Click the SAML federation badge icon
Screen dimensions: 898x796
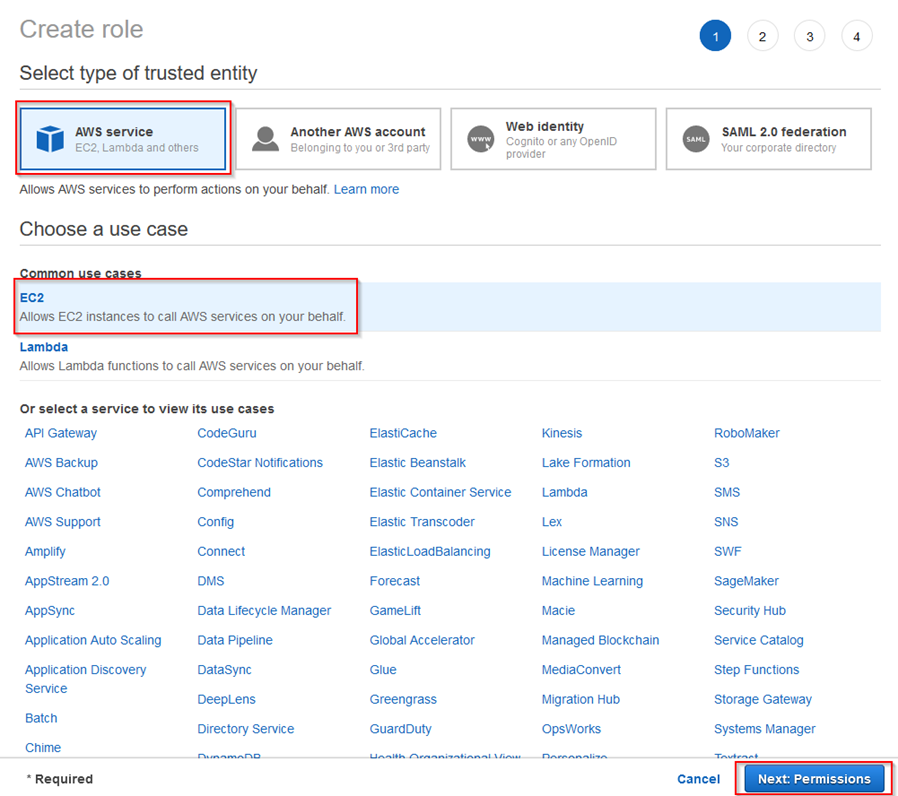[696, 139]
